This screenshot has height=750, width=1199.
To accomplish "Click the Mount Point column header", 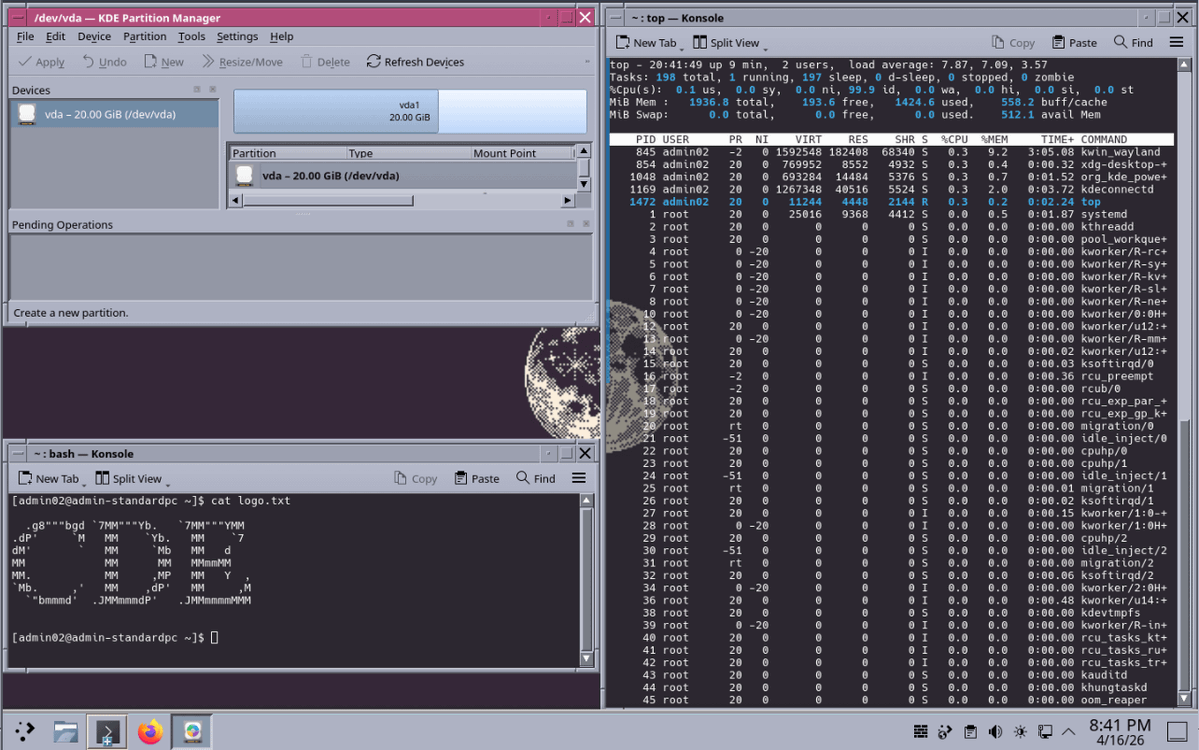I will [522, 153].
